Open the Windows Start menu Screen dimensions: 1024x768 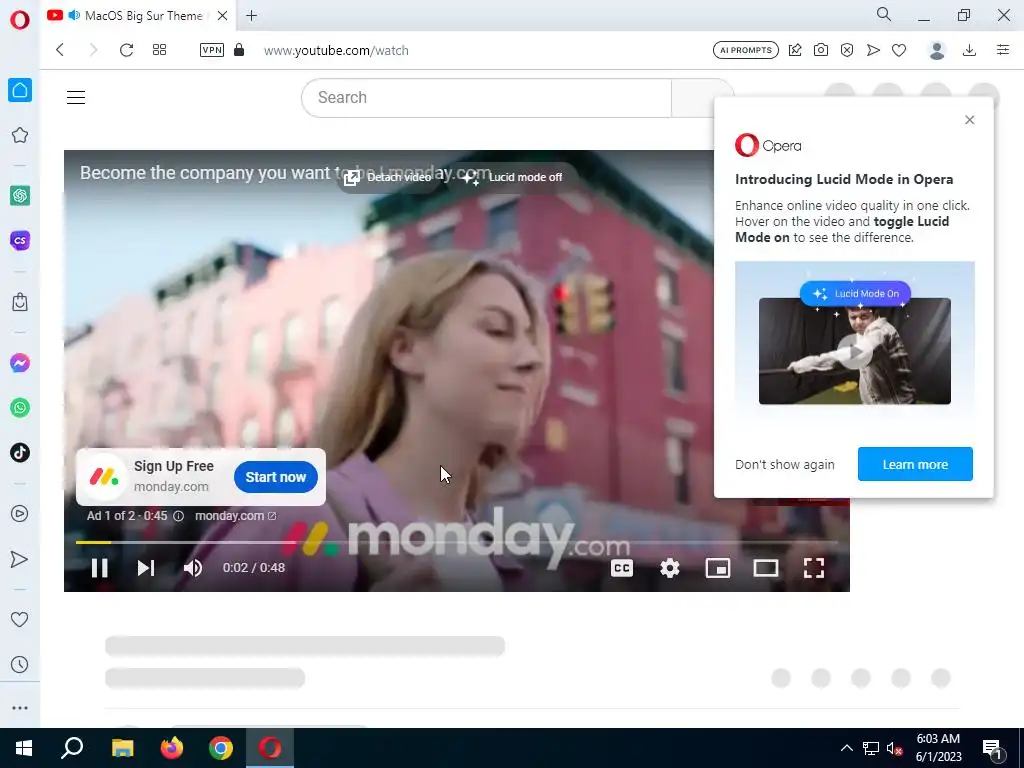24,748
